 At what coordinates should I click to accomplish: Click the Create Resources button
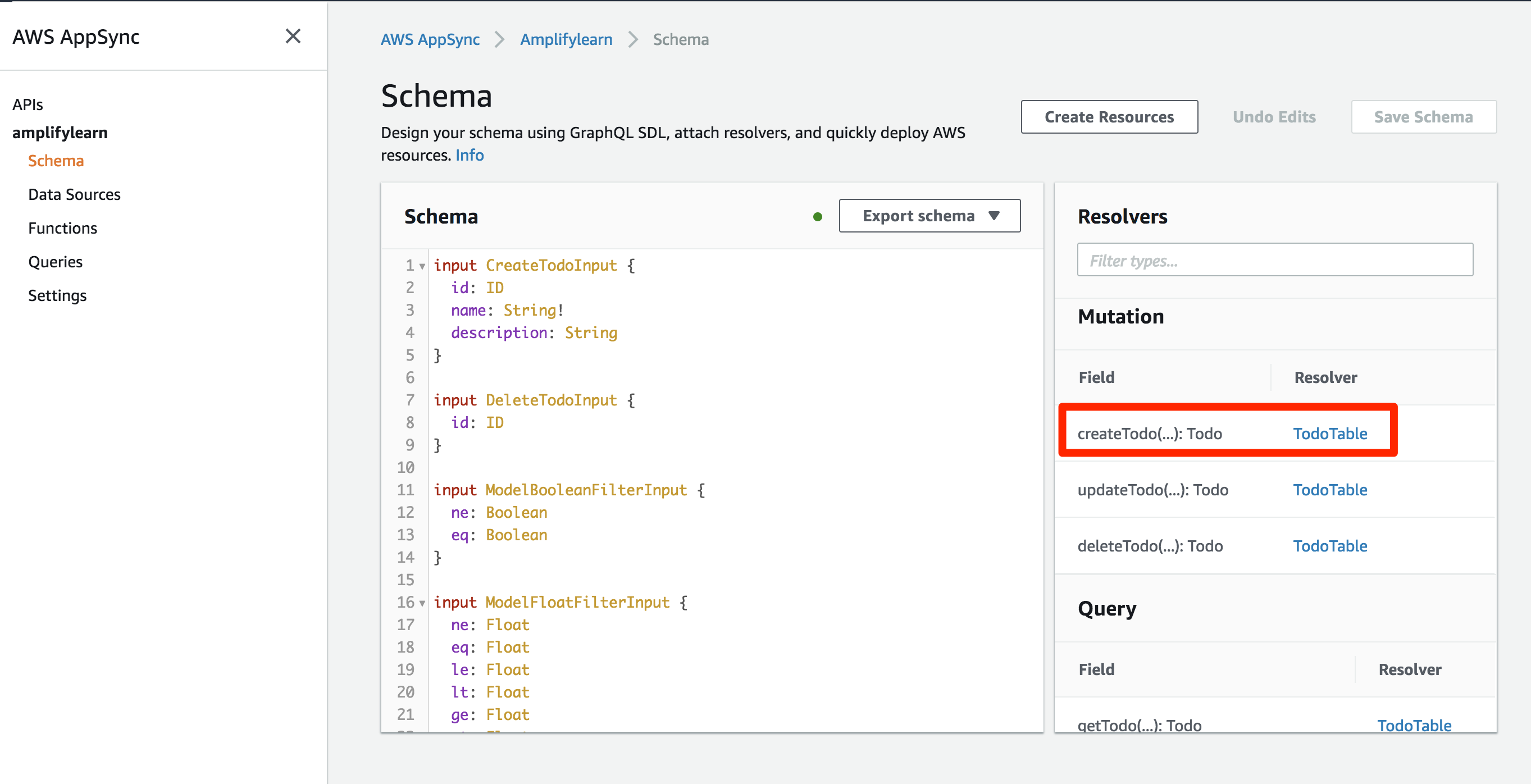(1109, 117)
